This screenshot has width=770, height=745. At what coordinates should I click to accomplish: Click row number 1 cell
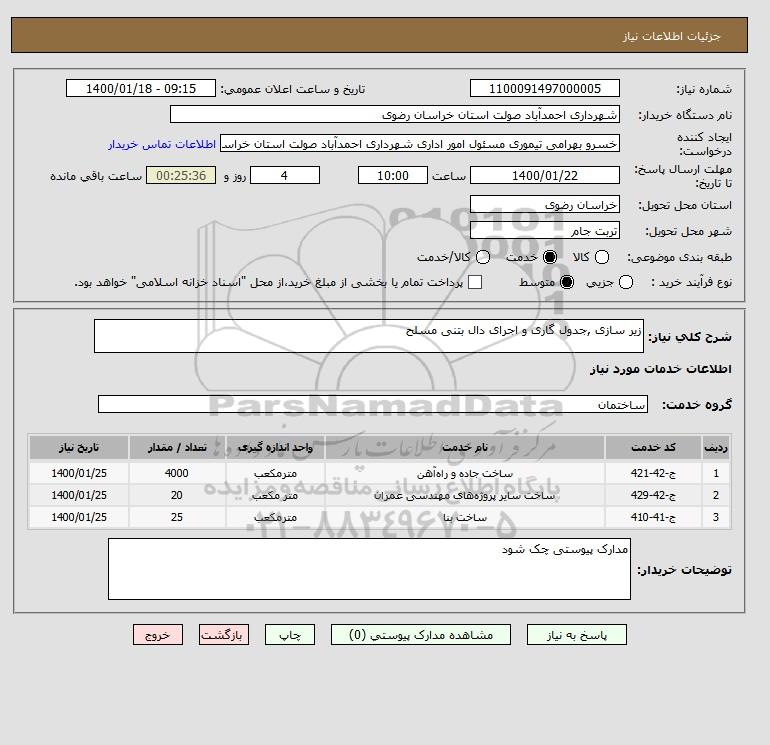[716, 473]
